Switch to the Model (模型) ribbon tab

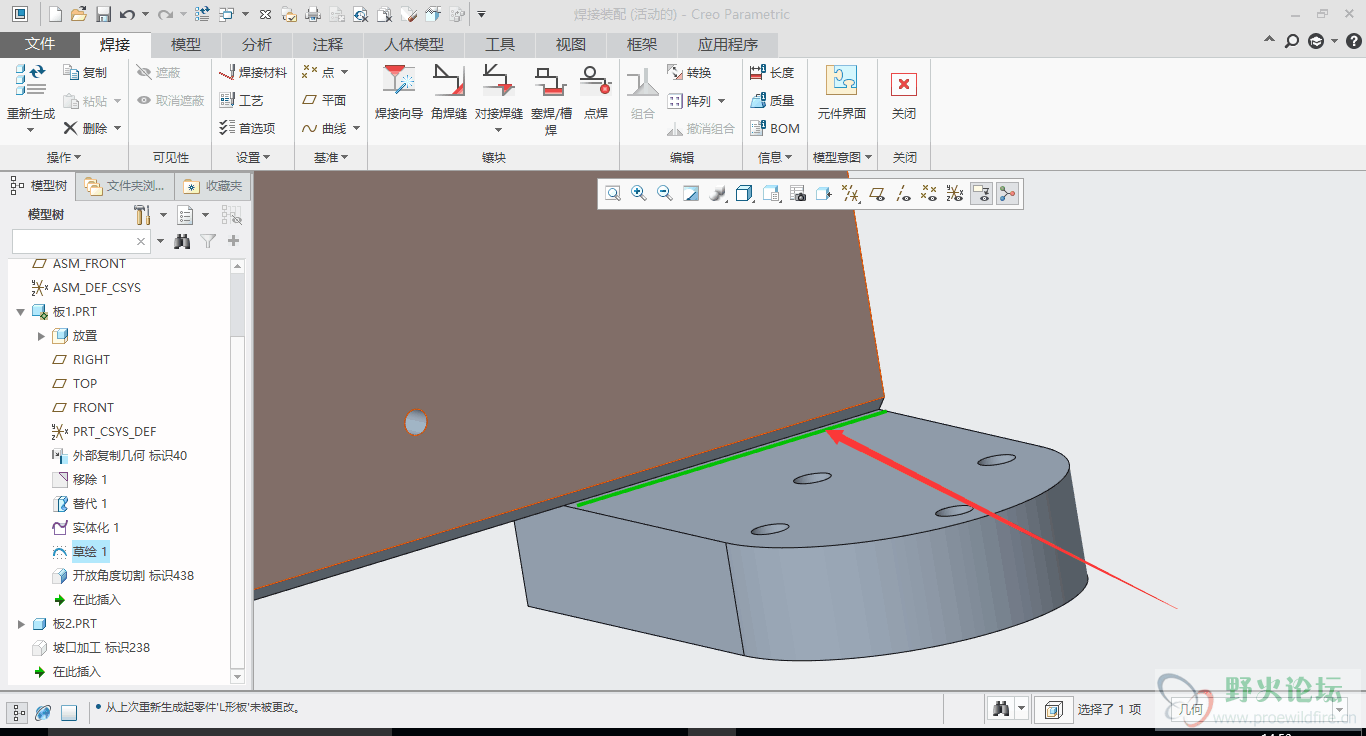186,45
